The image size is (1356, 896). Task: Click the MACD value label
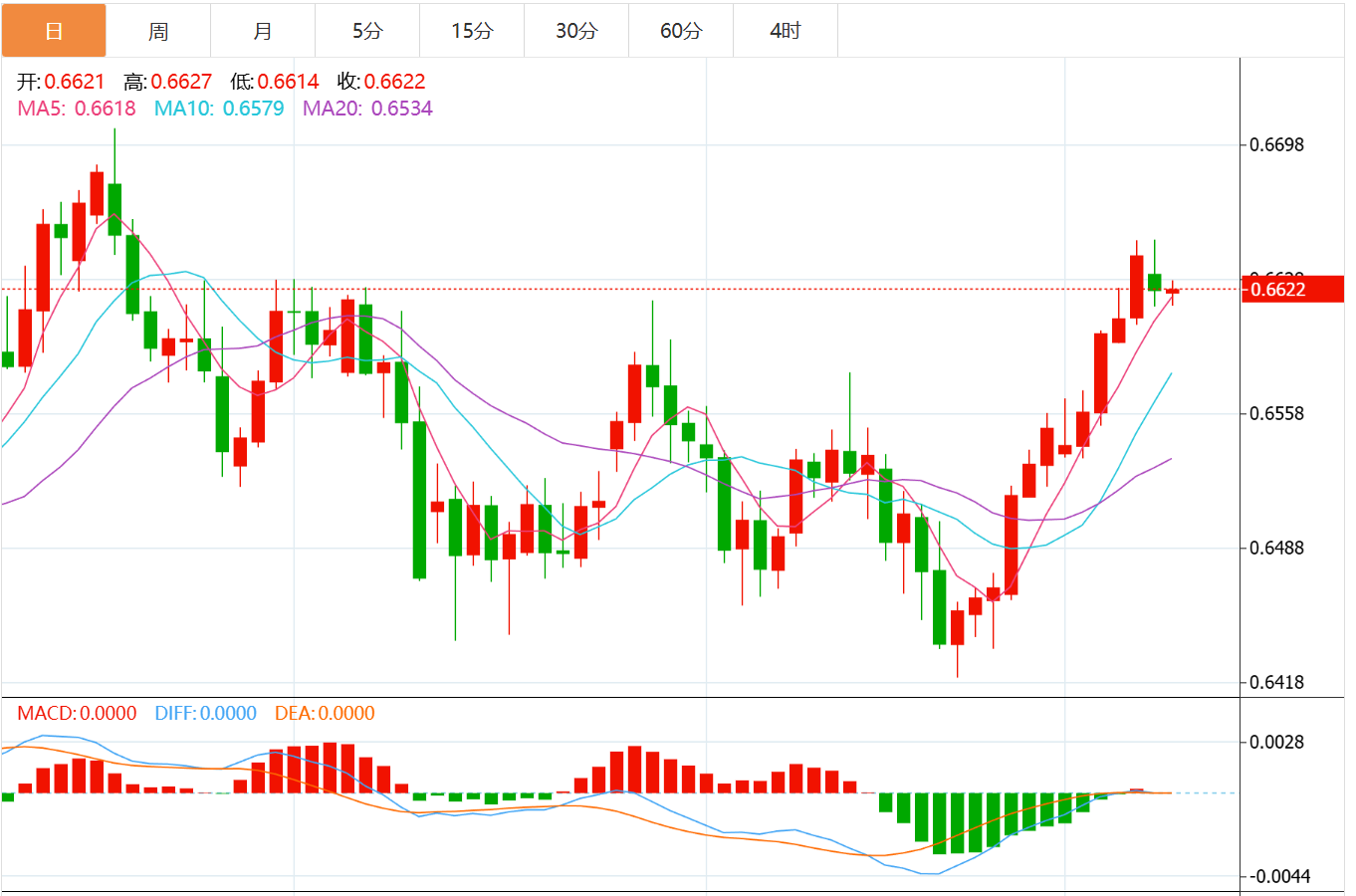(x=77, y=713)
